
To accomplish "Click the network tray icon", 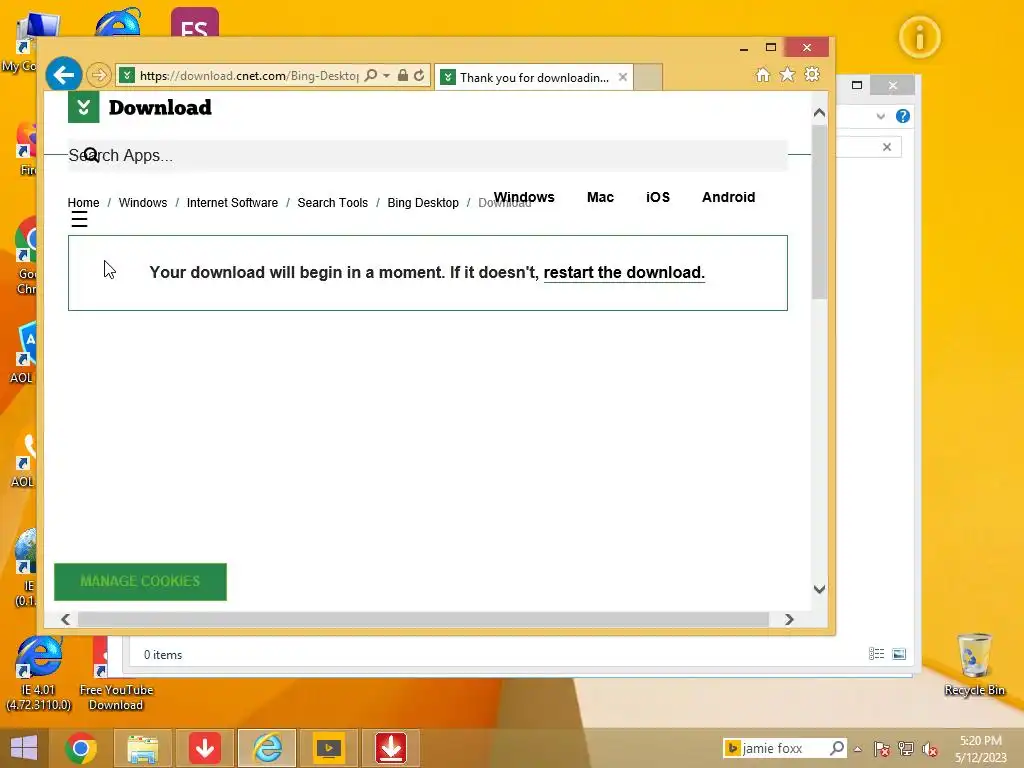I will 906,749.
